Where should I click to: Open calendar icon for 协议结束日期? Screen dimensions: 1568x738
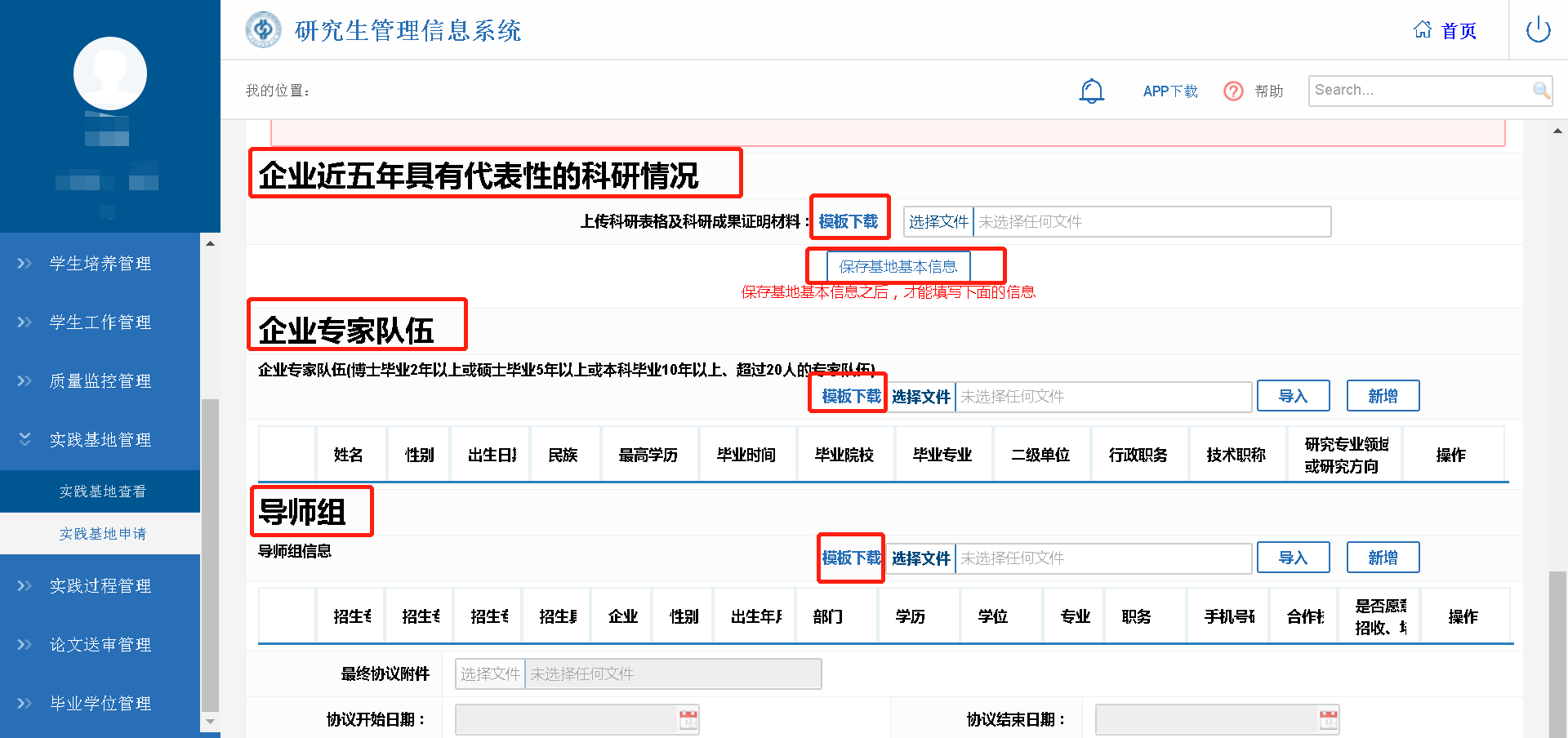coord(1329,719)
